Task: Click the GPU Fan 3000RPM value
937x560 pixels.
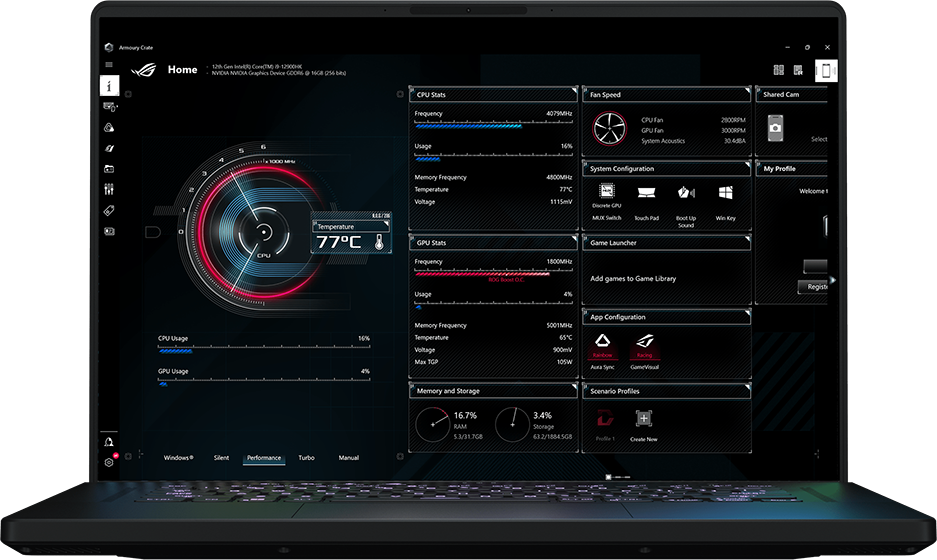Action: (733, 130)
